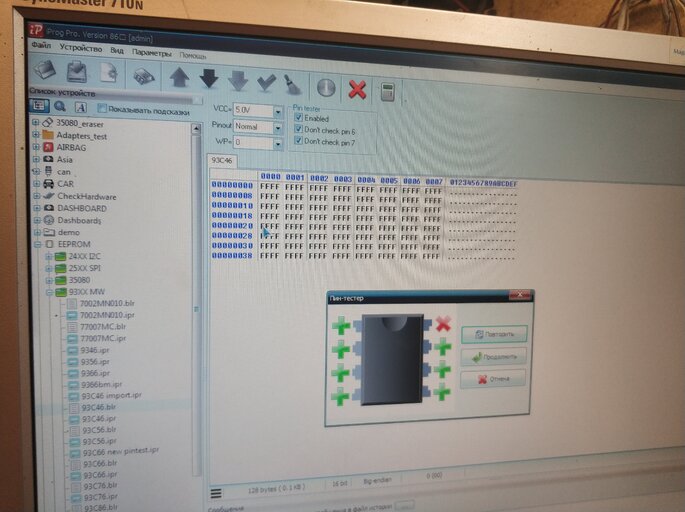685x512 pixels.
Task: Click the open file toolbar icon
Action: click(x=45, y=69)
